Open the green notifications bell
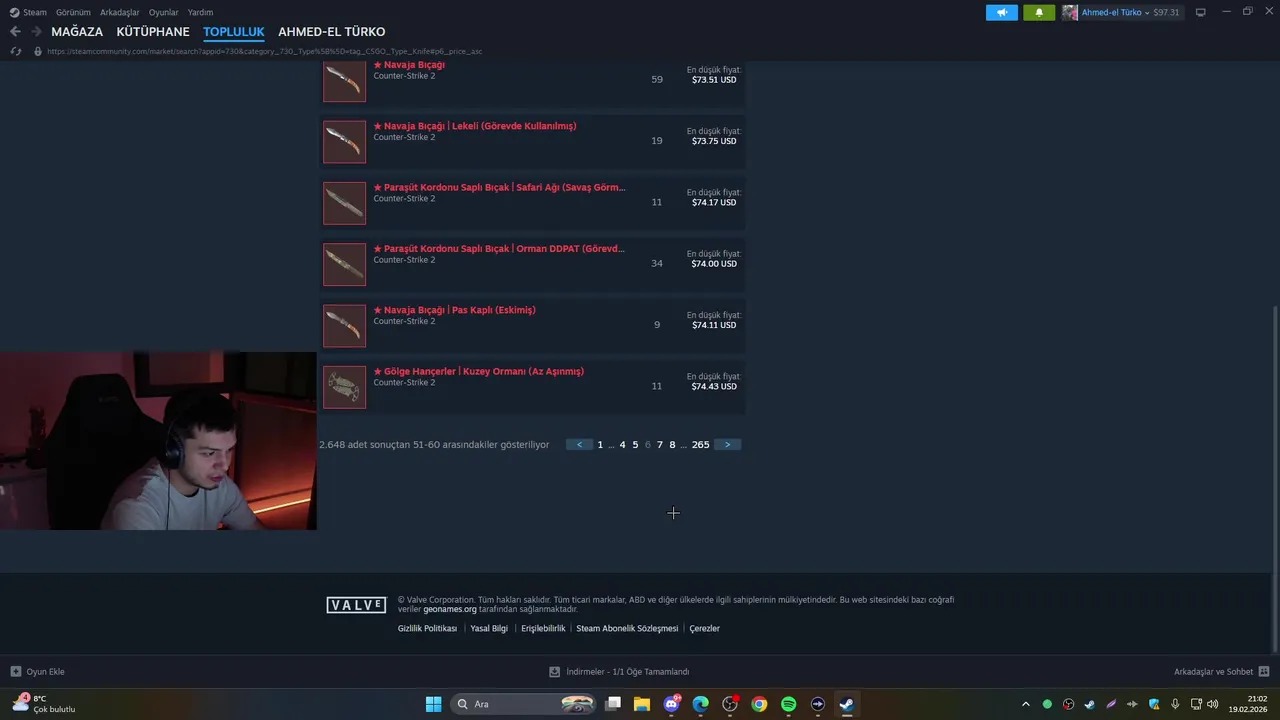 tap(1039, 12)
